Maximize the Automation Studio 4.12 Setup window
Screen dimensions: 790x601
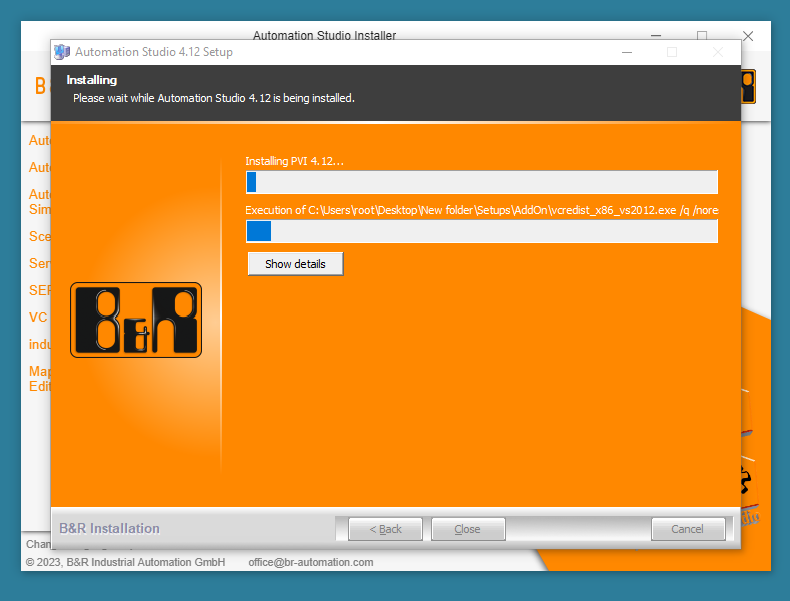click(672, 52)
